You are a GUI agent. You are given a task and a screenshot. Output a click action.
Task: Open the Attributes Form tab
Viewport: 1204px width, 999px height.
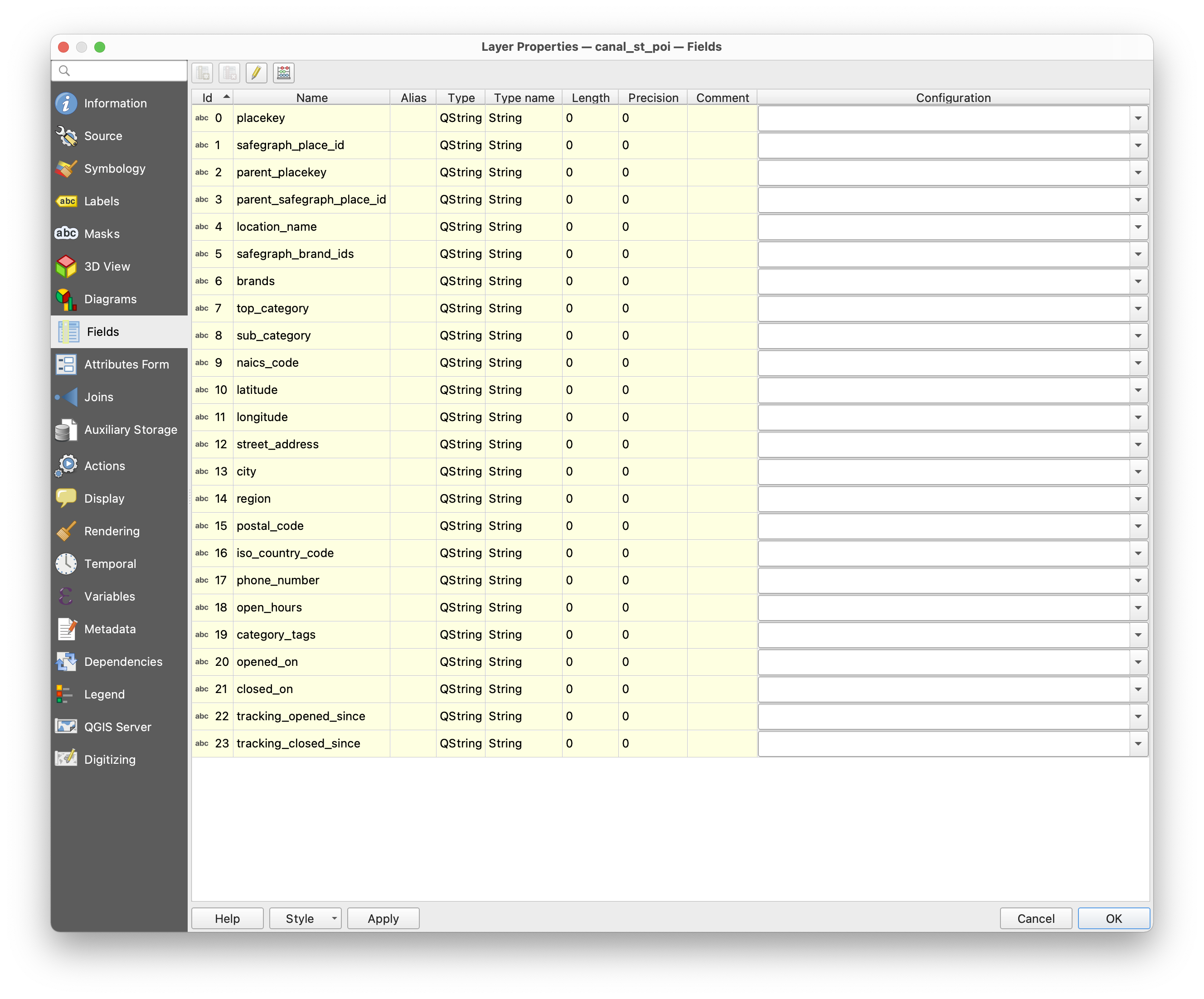pos(126,364)
